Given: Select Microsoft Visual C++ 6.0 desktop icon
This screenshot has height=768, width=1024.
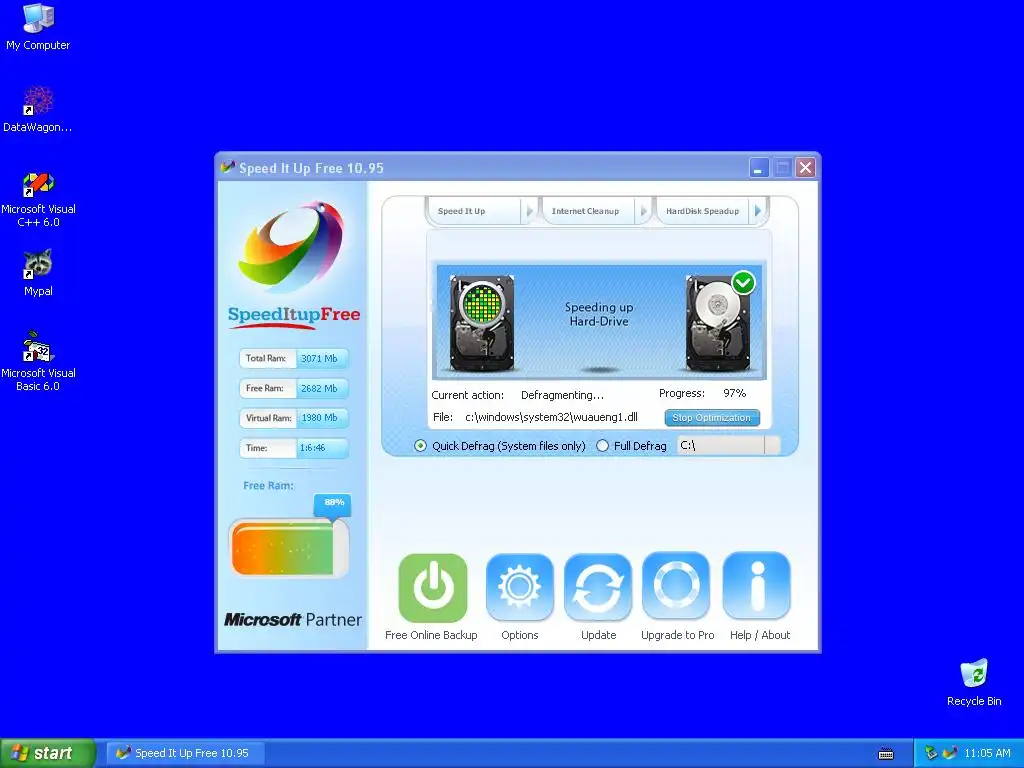Looking at the screenshot, I should pyautogui.click(x=38, y=199).
